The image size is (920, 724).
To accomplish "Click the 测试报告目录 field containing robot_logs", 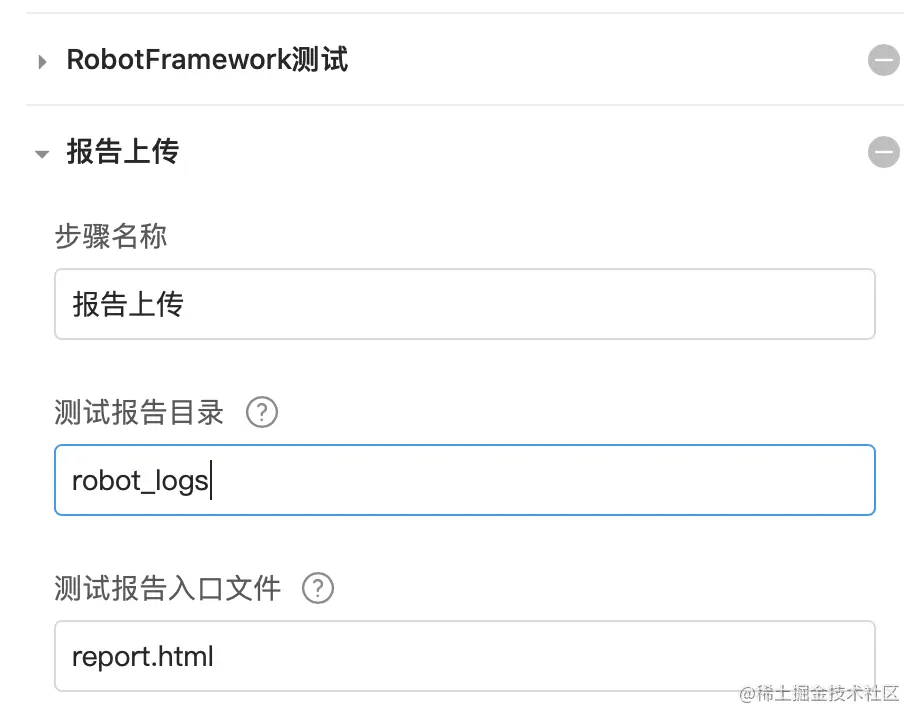I will (464, 480).
